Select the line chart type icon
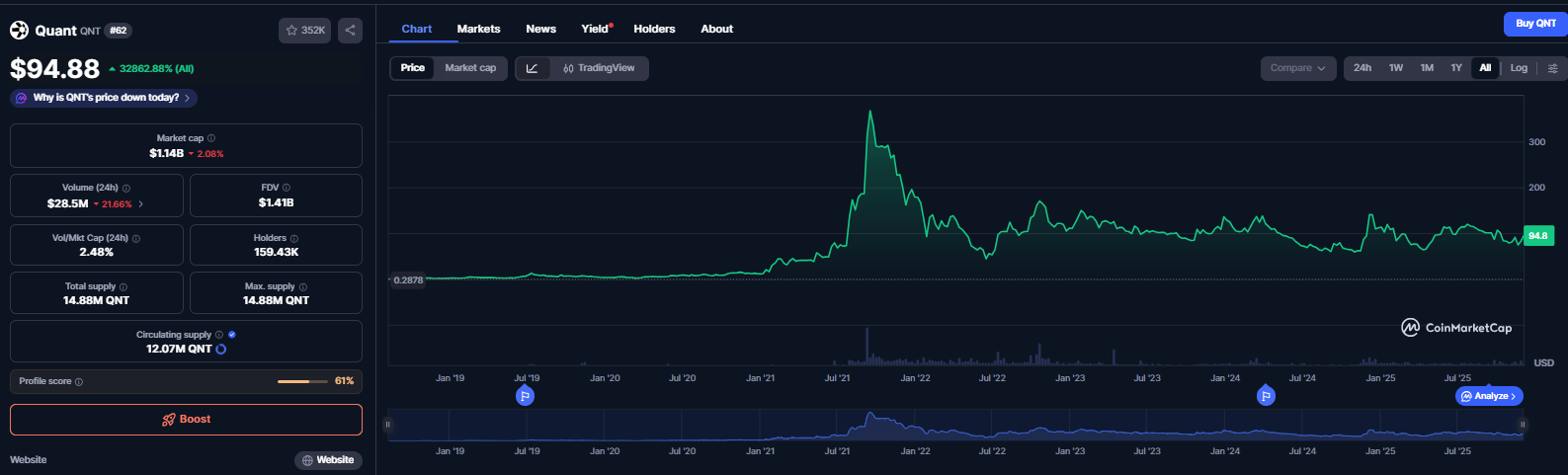The width and height of the screenshot is (1568, 475). coord(533,68)
